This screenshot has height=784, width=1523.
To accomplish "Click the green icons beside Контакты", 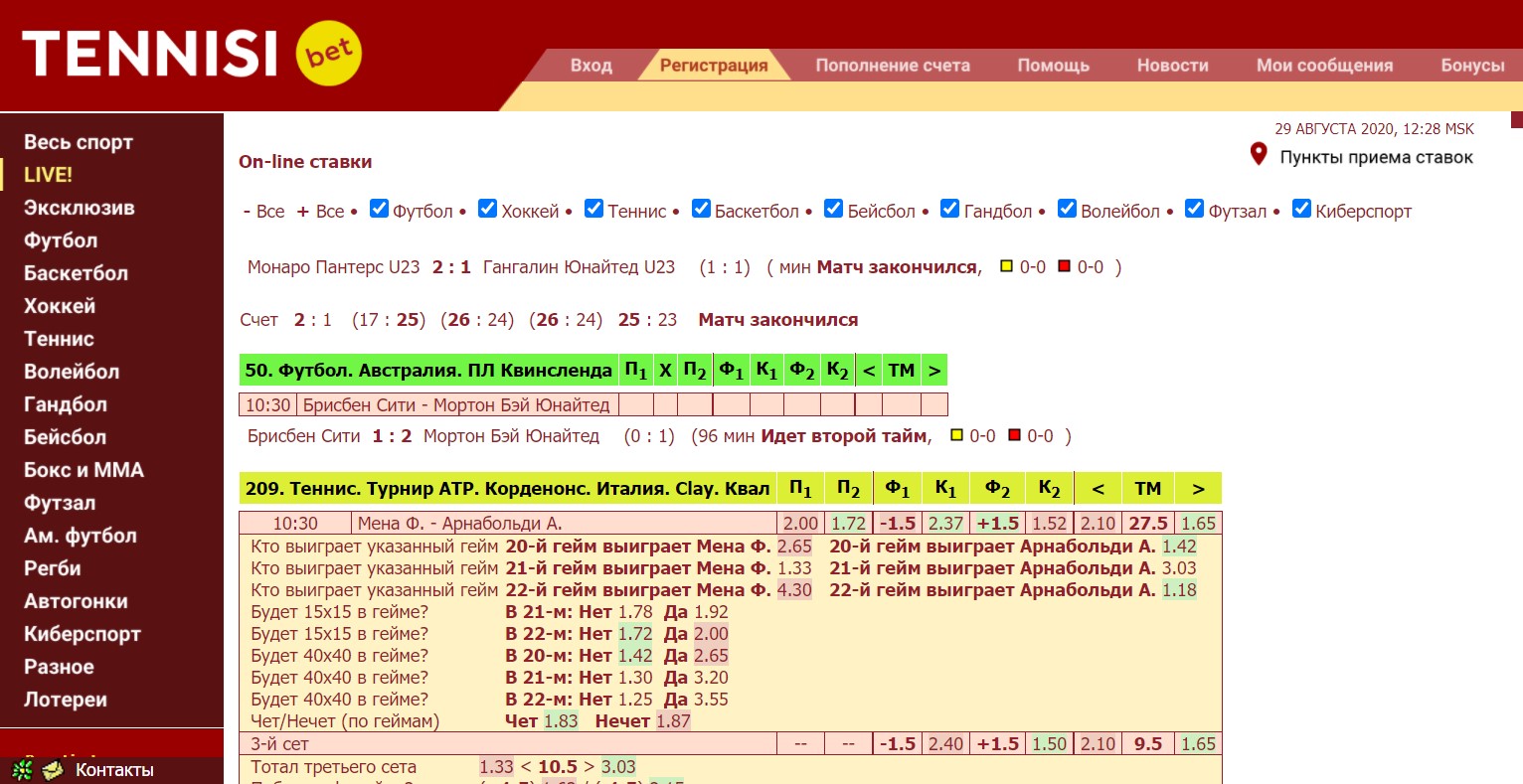I will click(x=38, y=770).
